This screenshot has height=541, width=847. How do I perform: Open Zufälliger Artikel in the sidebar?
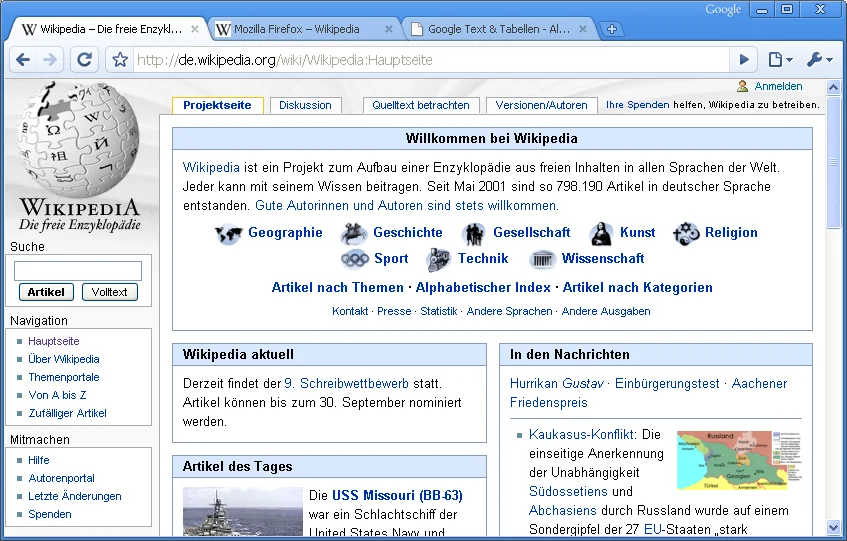(68, 413)
